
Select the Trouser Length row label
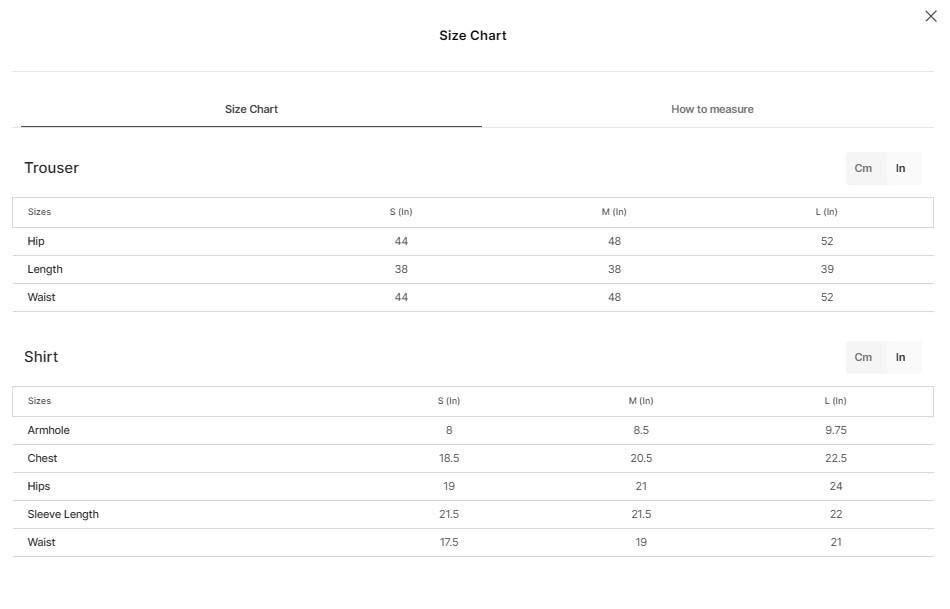[x=45, y=269]
